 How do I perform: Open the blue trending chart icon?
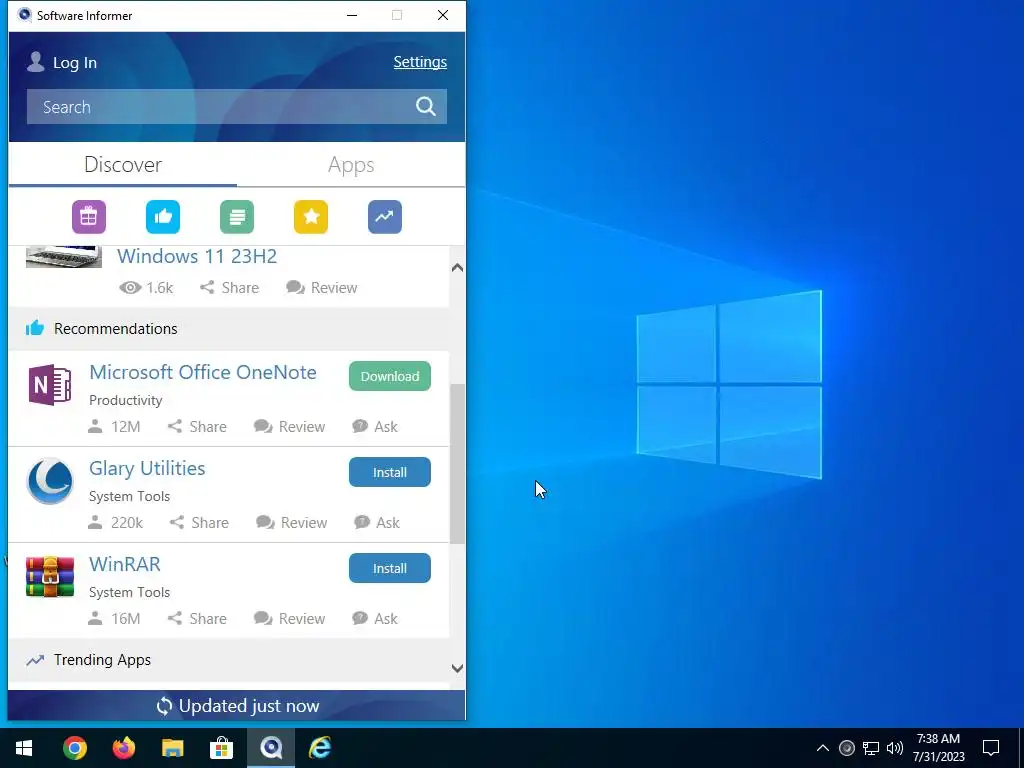pos(385,217)
